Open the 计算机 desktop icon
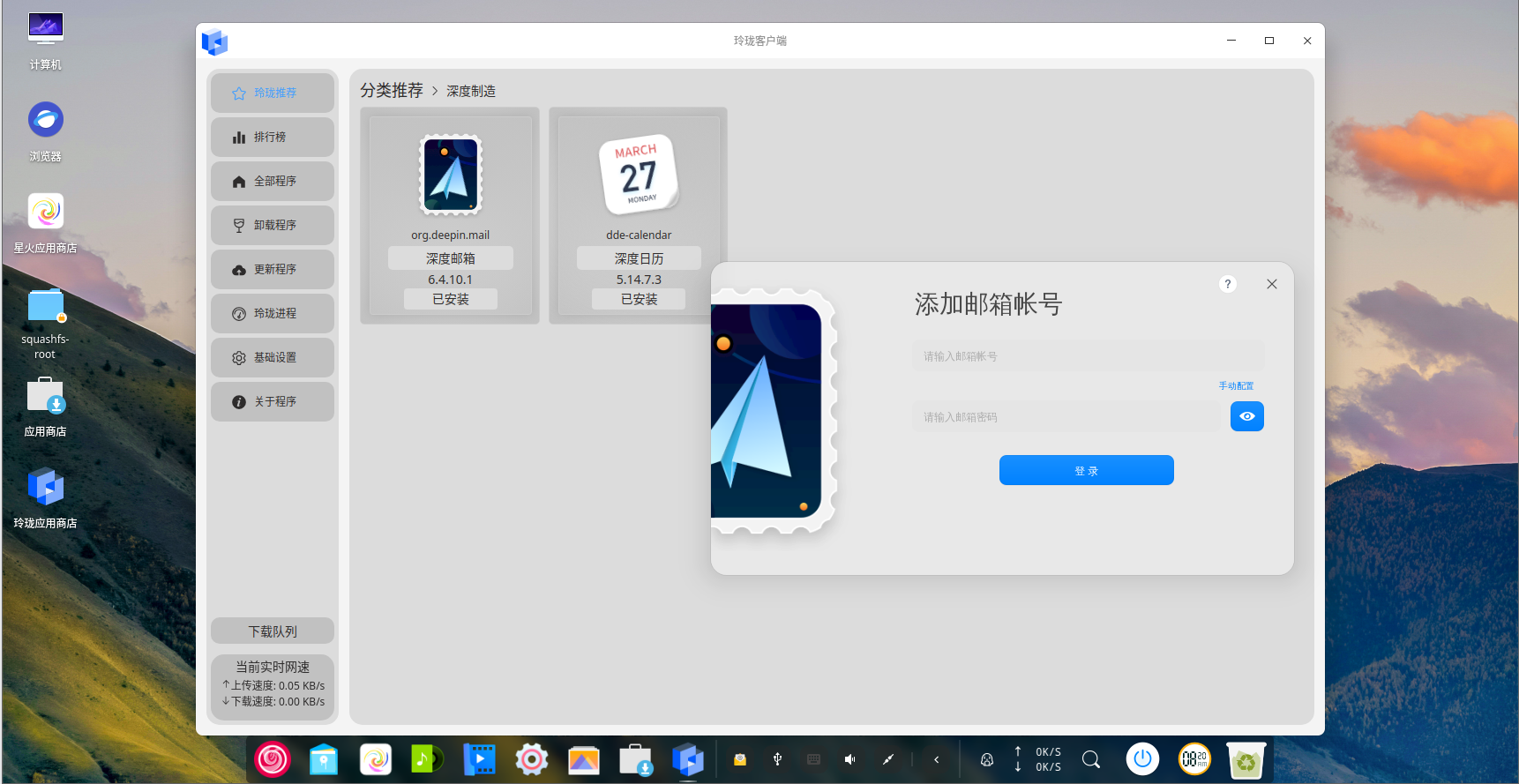The image size is (1519, 784). pos(45,41)
